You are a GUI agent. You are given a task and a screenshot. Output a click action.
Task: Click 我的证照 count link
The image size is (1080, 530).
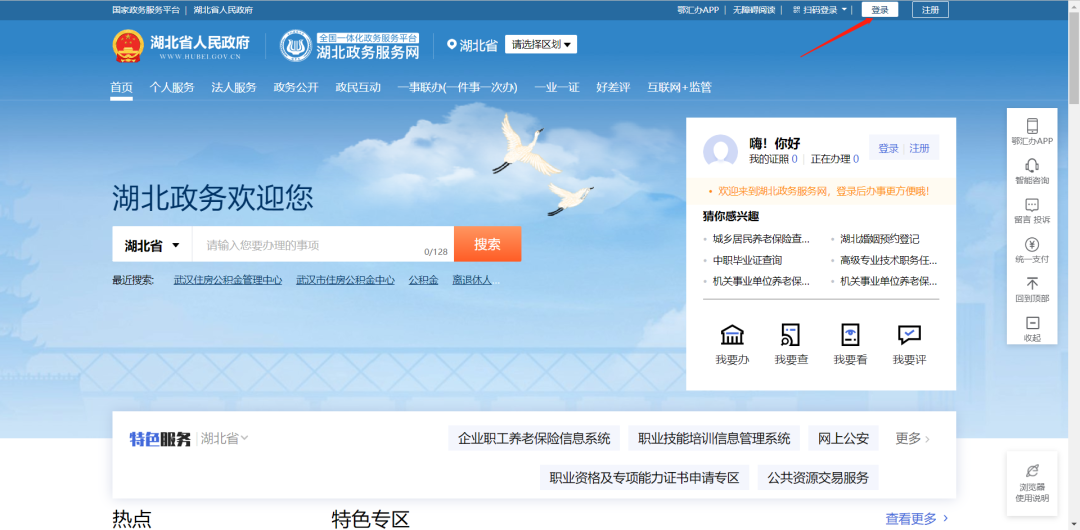[773, 159]
